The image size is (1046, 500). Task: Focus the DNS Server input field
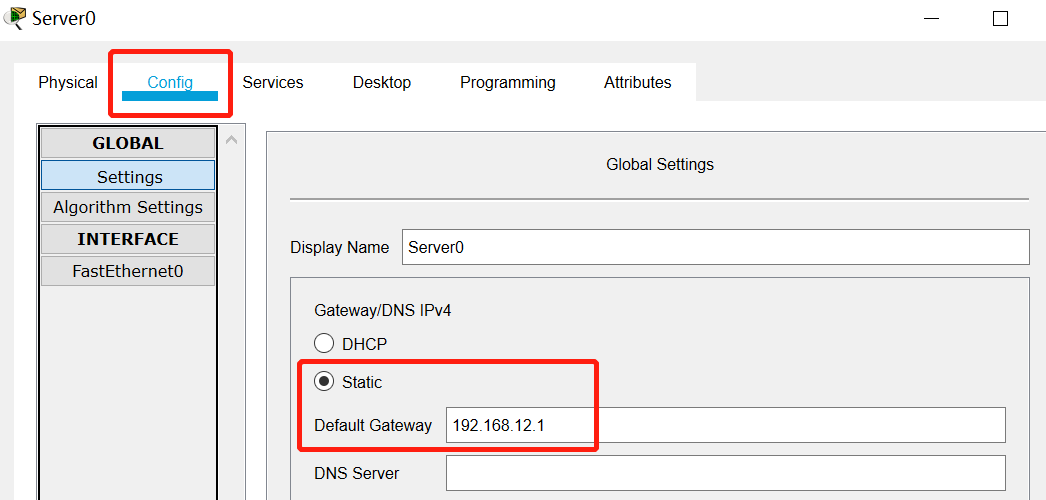725,473
